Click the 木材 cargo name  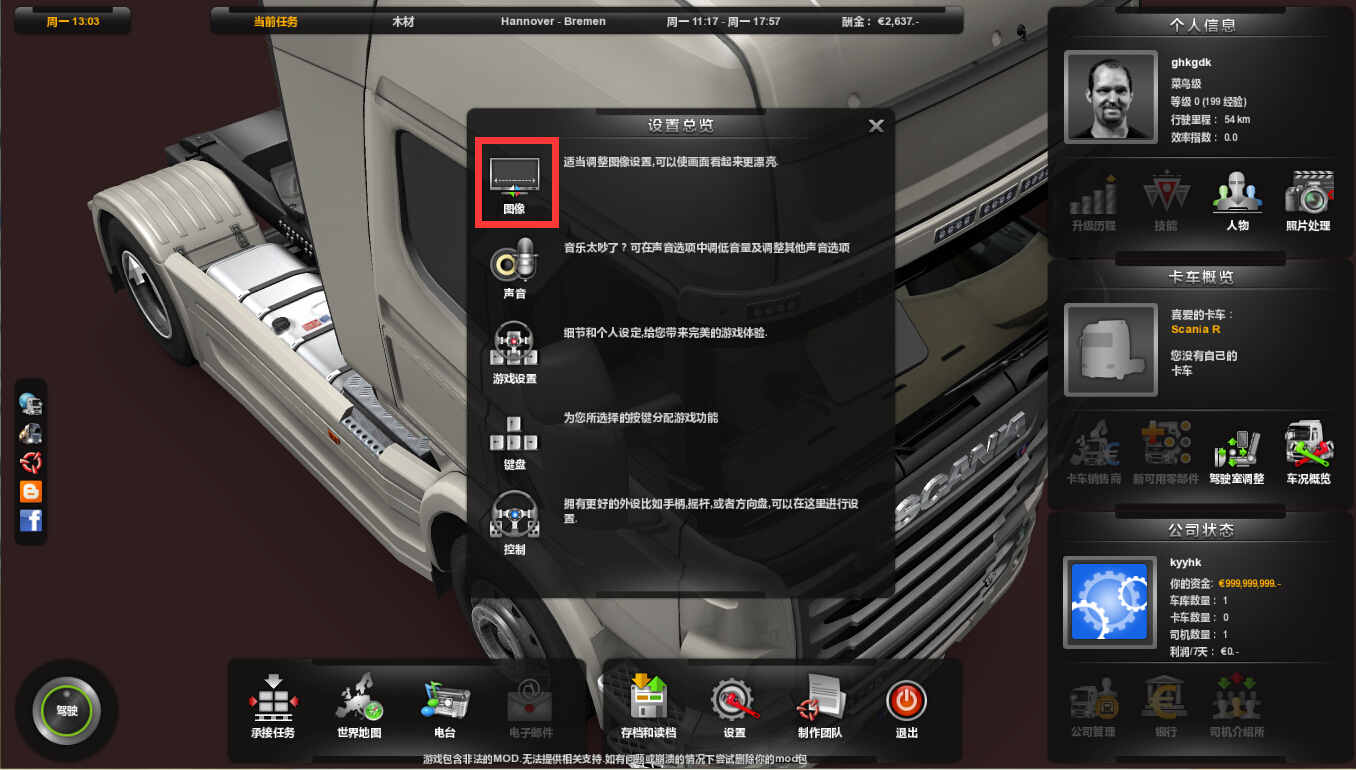tap(403, 21)
